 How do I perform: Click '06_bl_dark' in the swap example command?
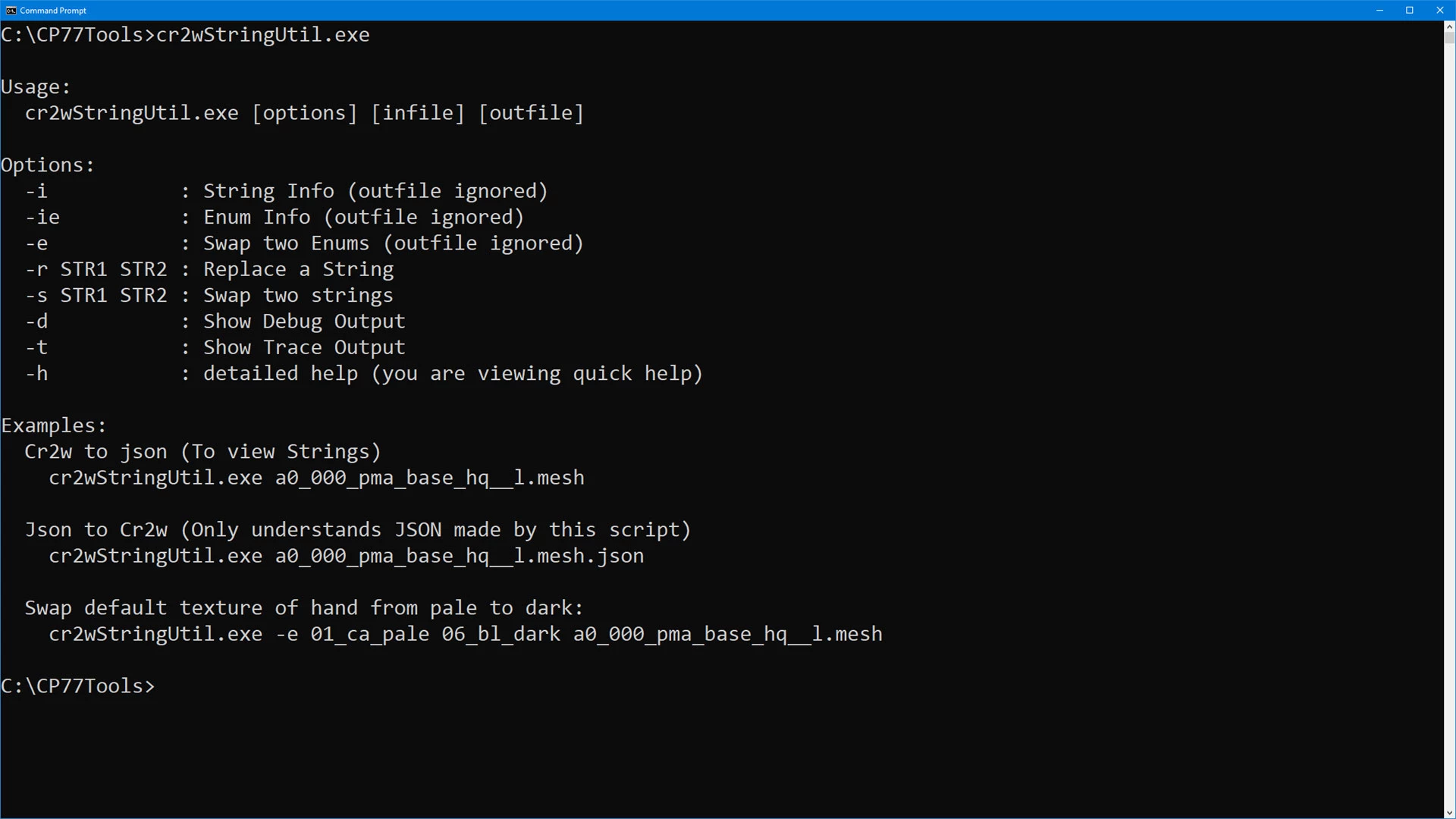[x=500, y=634]
